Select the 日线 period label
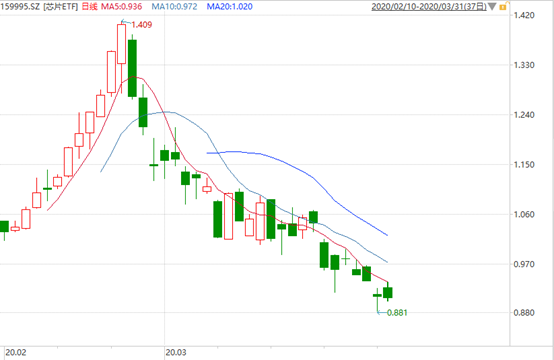The height and width of the screenshot is (360, 554). (89, 6)
